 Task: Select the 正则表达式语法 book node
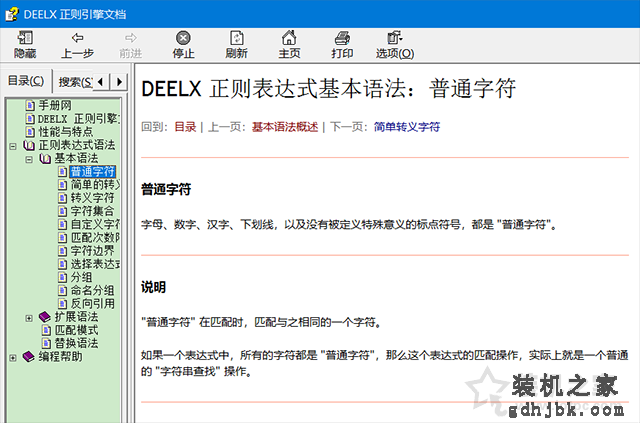click(x=77, y=145)
